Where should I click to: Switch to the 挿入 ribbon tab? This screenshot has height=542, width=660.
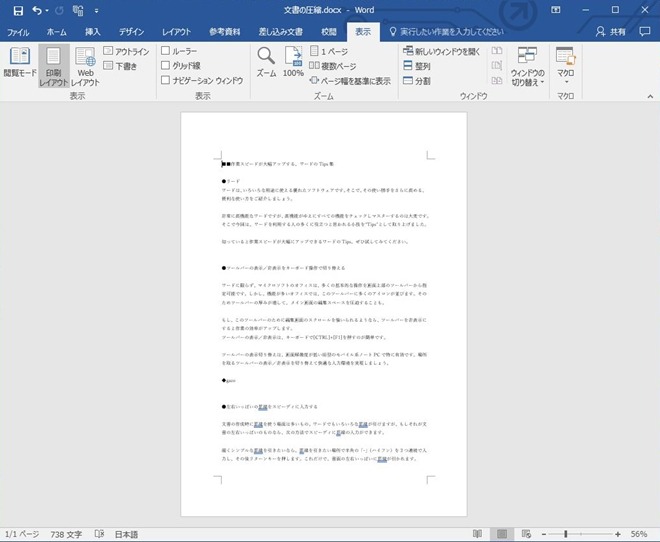[93, 32]
